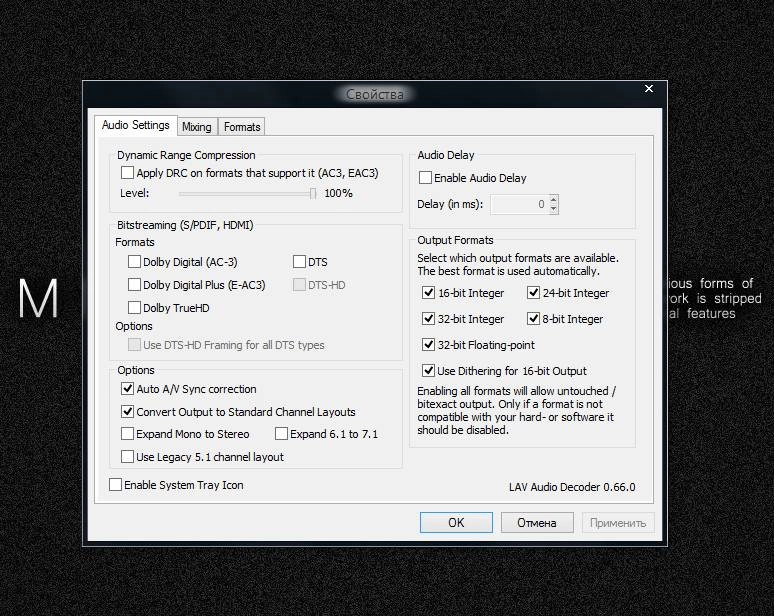Enable Apply DRC on supported formats

[127, 173]
